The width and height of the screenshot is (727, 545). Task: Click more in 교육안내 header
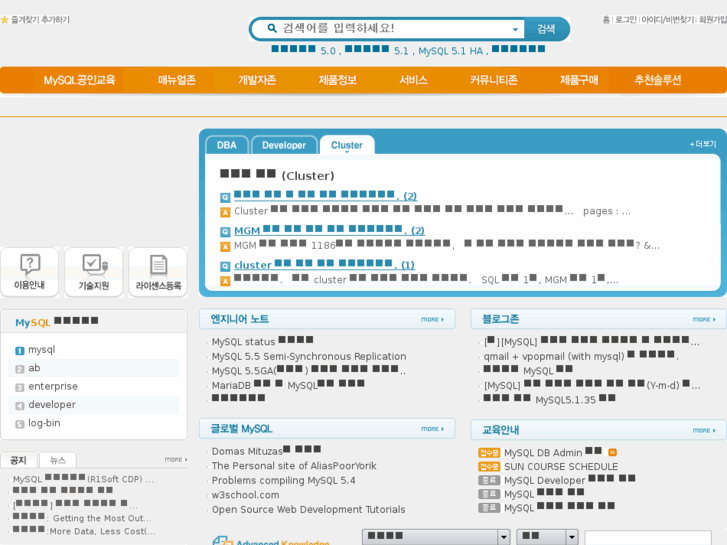(704, 430)
